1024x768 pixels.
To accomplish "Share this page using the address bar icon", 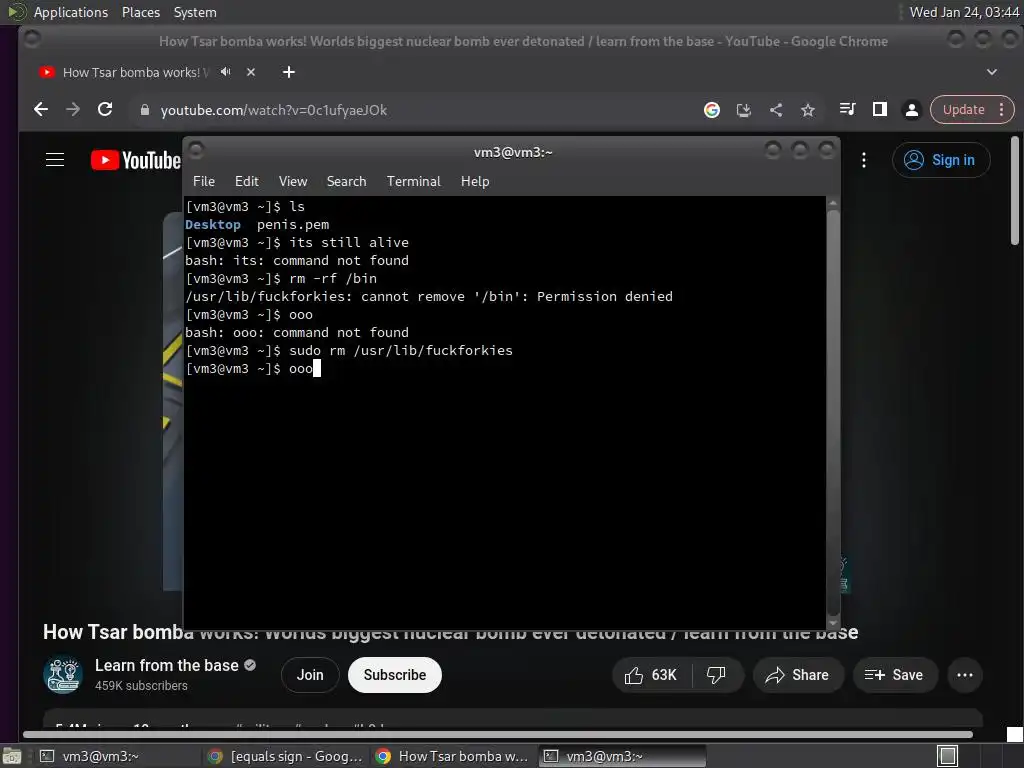I will pos(776,110).
